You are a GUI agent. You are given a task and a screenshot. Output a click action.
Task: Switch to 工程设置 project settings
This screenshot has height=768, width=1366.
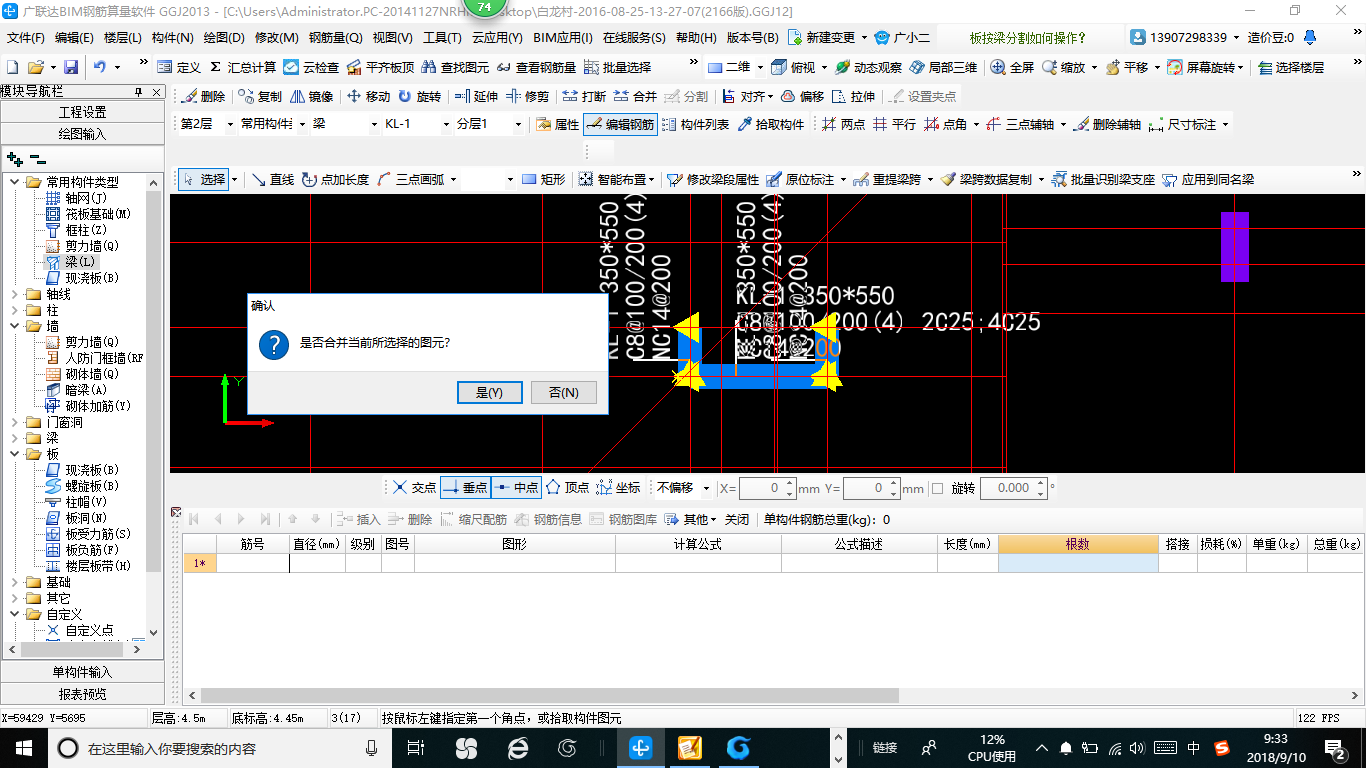[x=82, y=112]
